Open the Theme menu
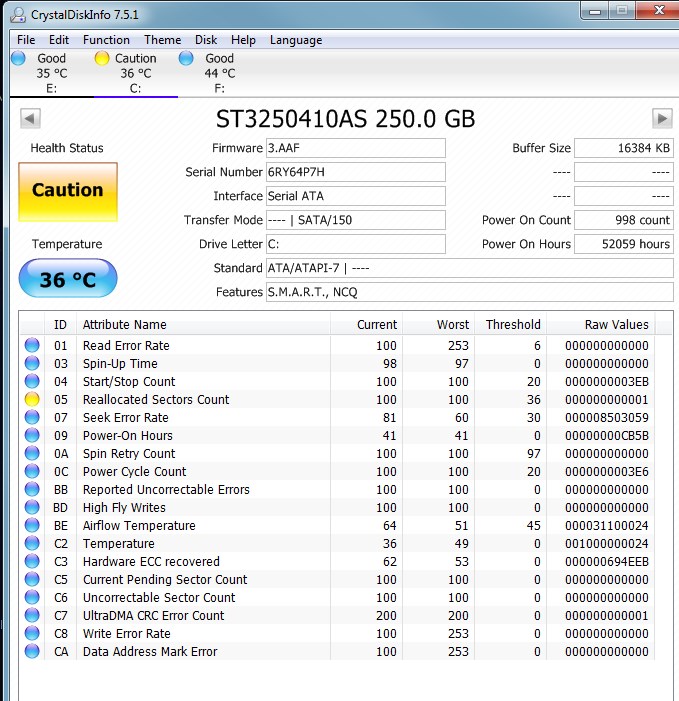This screenshot has width=679, height=701. [163, 40]
